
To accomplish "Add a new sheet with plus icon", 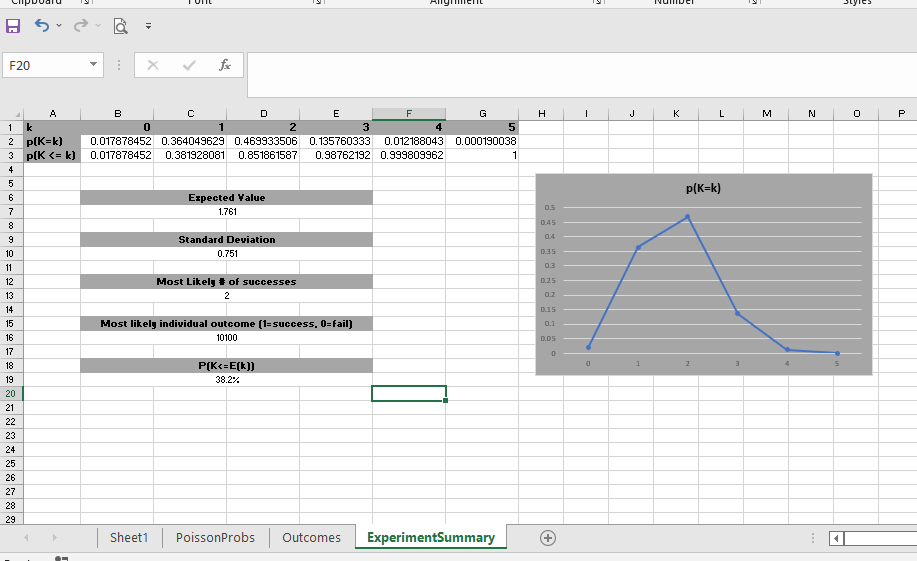I will click(x=547, y=537).
